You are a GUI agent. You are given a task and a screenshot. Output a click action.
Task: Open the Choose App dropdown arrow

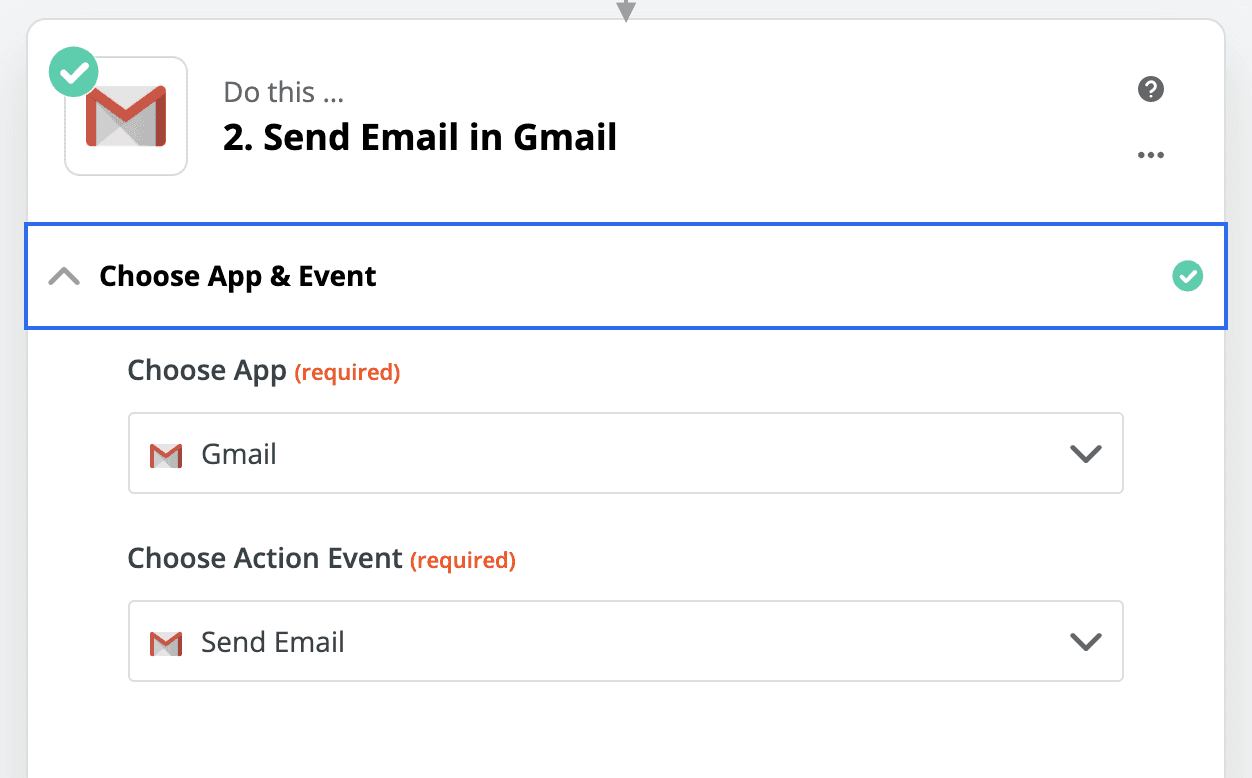point(1085,454)
